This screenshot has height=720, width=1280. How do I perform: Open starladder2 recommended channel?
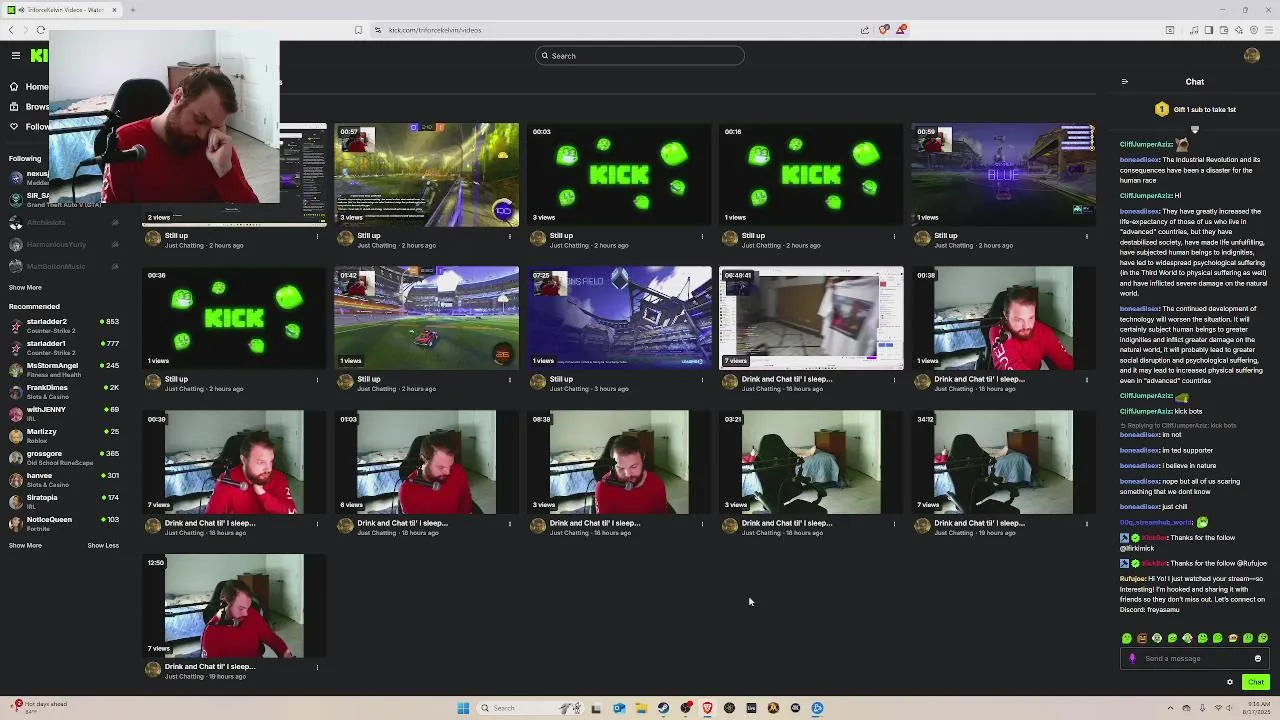[64, 326]
